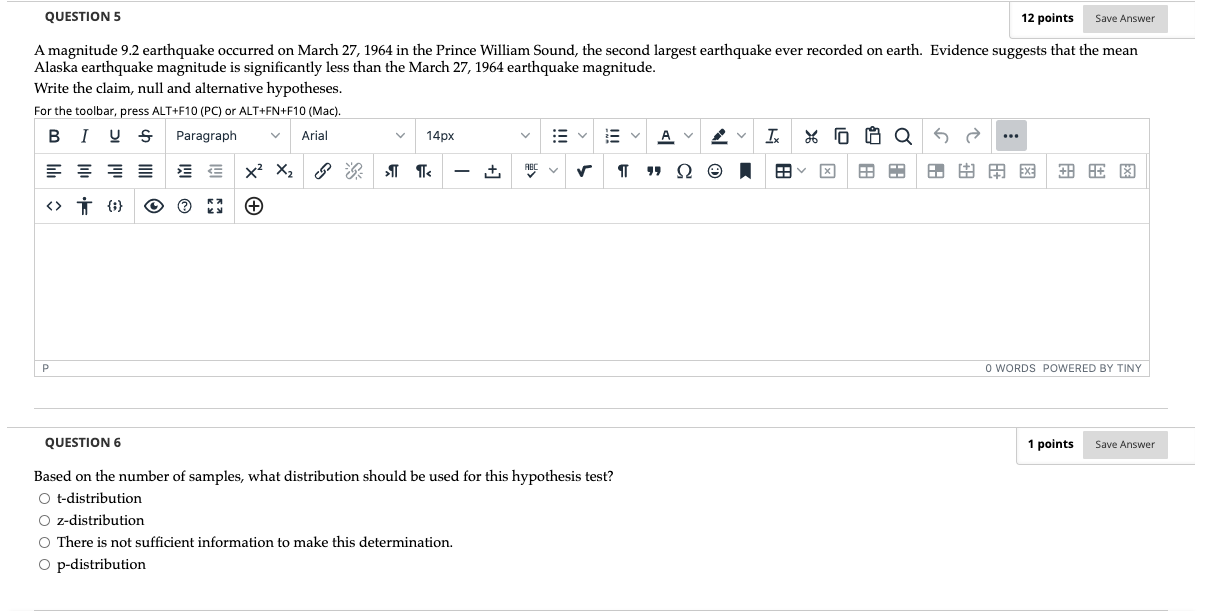Insert a hyperlink with the link icon
Image resolution: width=1209 pixels, height=611 pixels.
tap(323, 172)
